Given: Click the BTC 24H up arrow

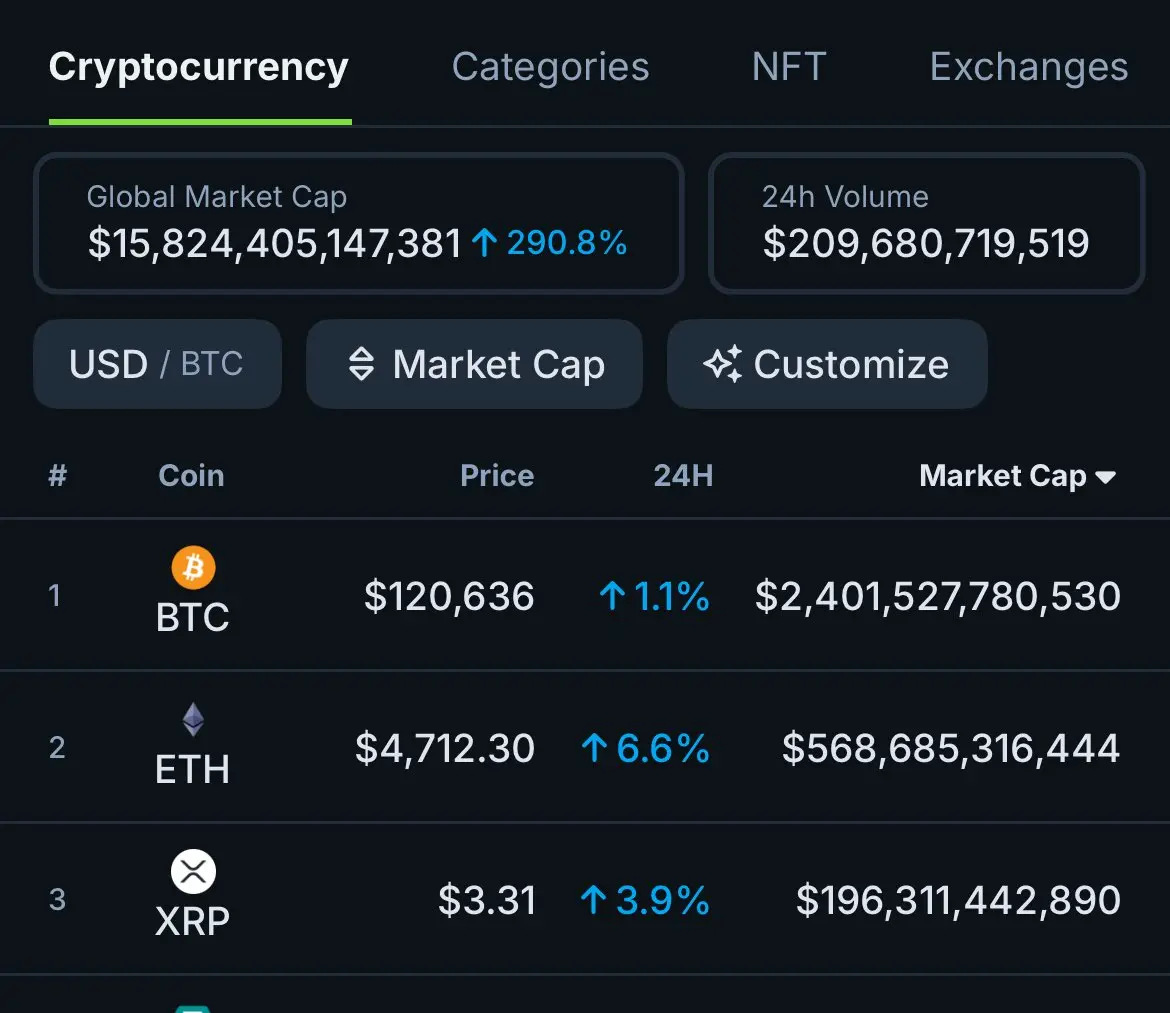Looking at the screenshot, I should click(612, 596).
